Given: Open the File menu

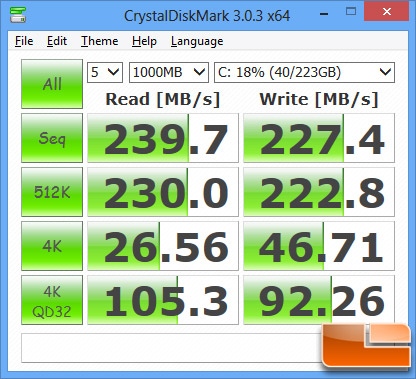Looking at the screenshot, I should tap(24, 41).
